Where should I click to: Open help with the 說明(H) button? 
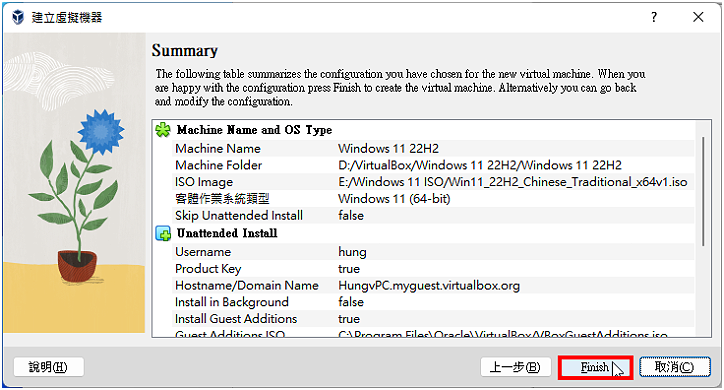pyautogui.click(x=48, y=367)
